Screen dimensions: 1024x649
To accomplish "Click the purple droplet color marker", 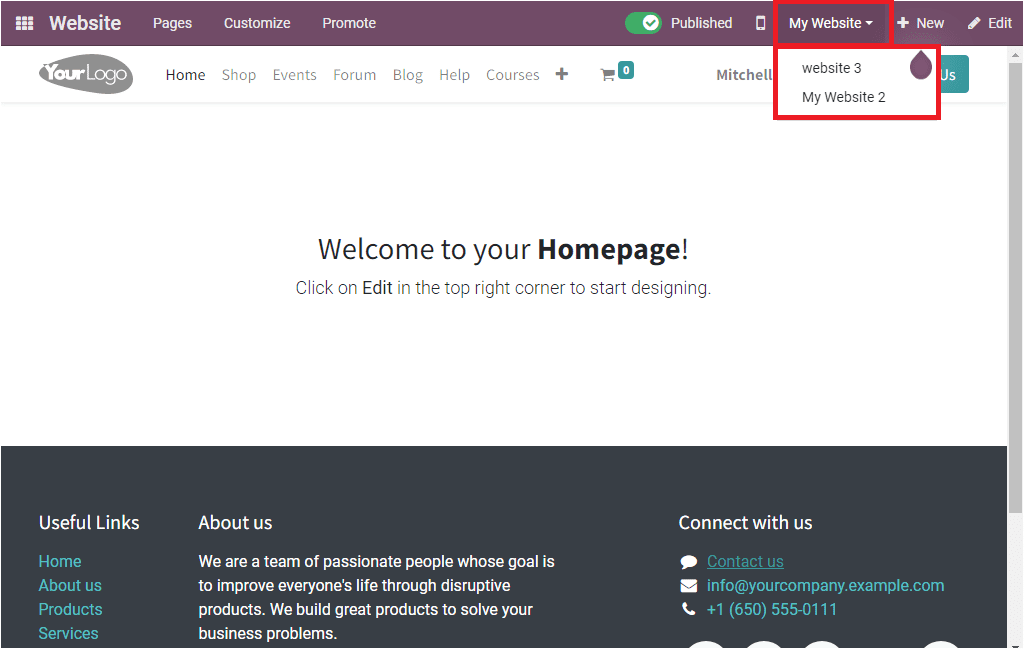I will [920, 65].
